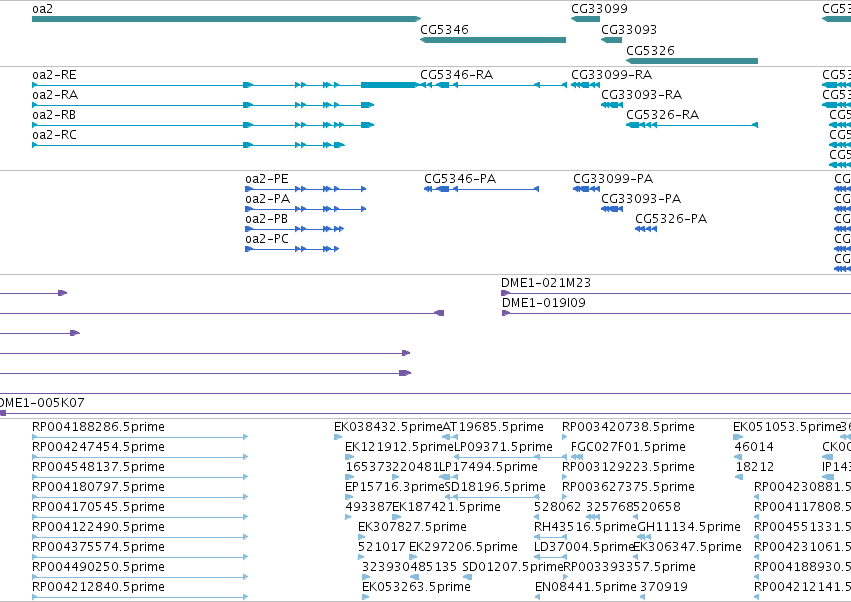Click EK307827.5prime EST label
This screenshot has width=851, height=602.
(x=412, y=527)
